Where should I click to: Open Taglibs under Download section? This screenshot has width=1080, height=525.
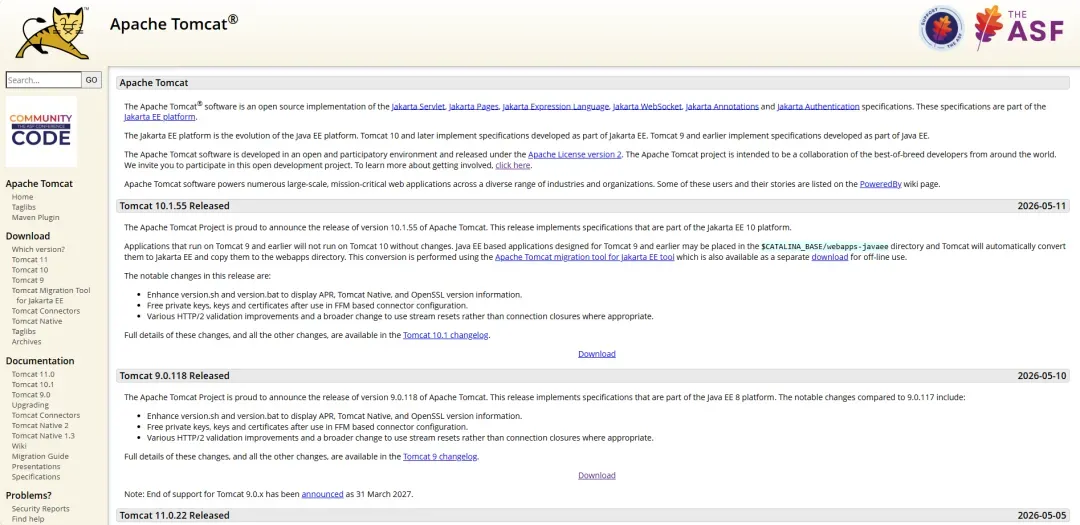tap(23, 331)
